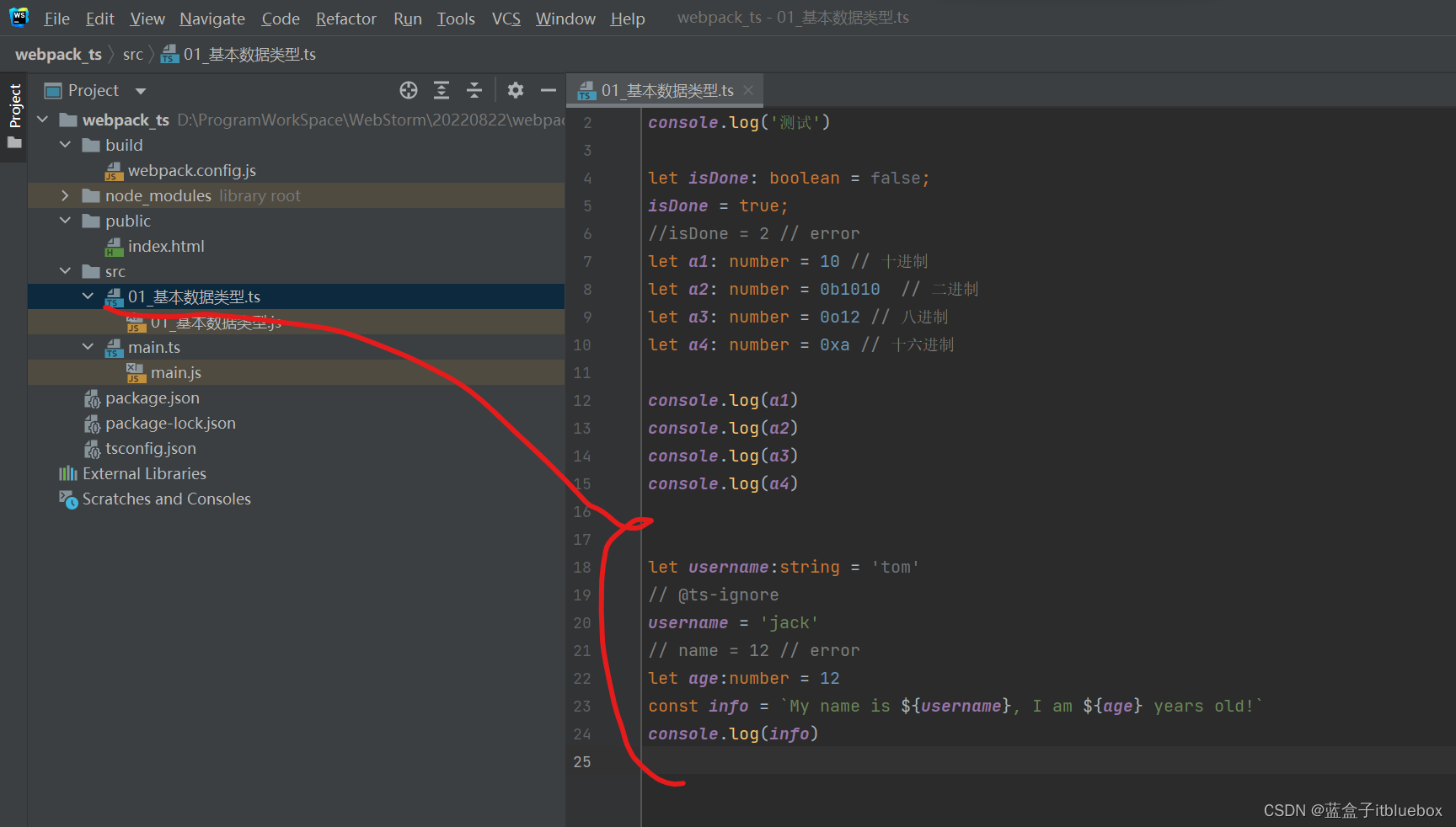Open the Run menu

(x=408, y=19)
